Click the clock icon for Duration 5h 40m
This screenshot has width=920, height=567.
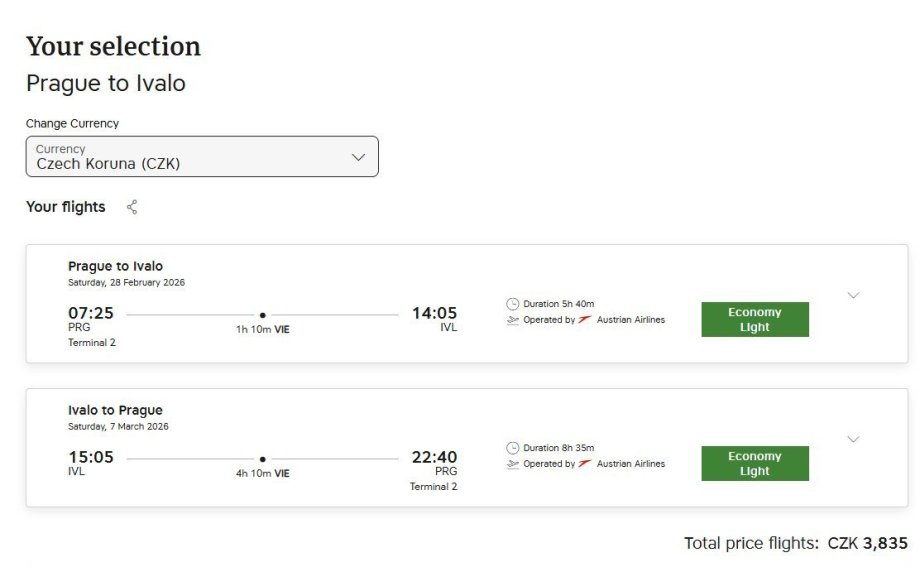513,304
